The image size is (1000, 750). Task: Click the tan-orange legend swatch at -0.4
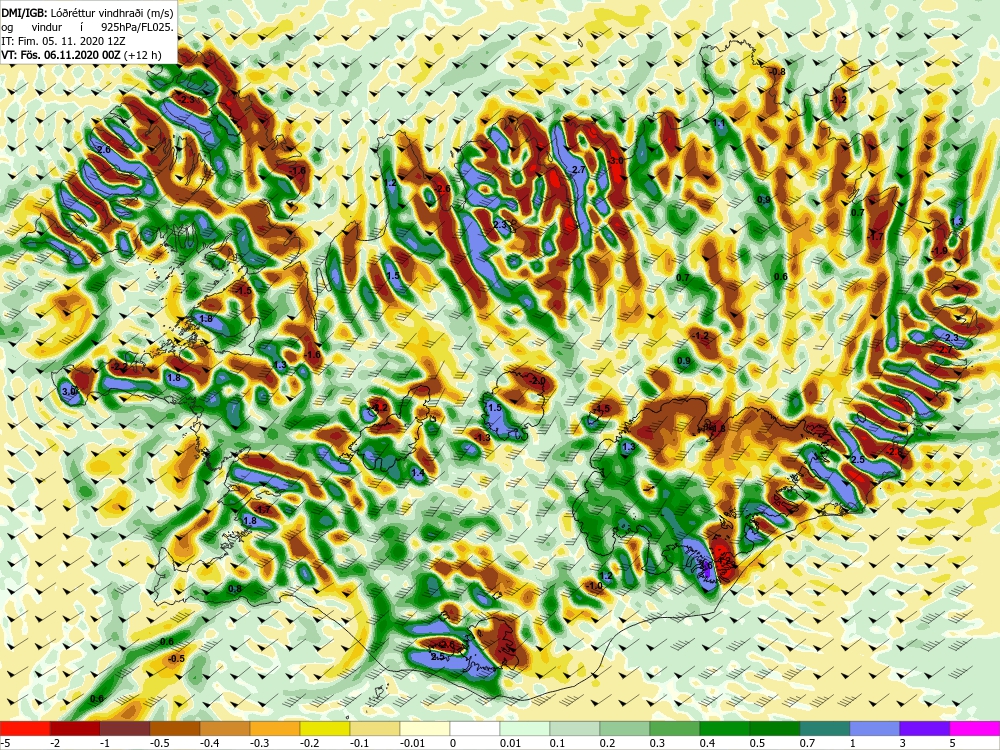pyautogui.click(x=225, y=728)
